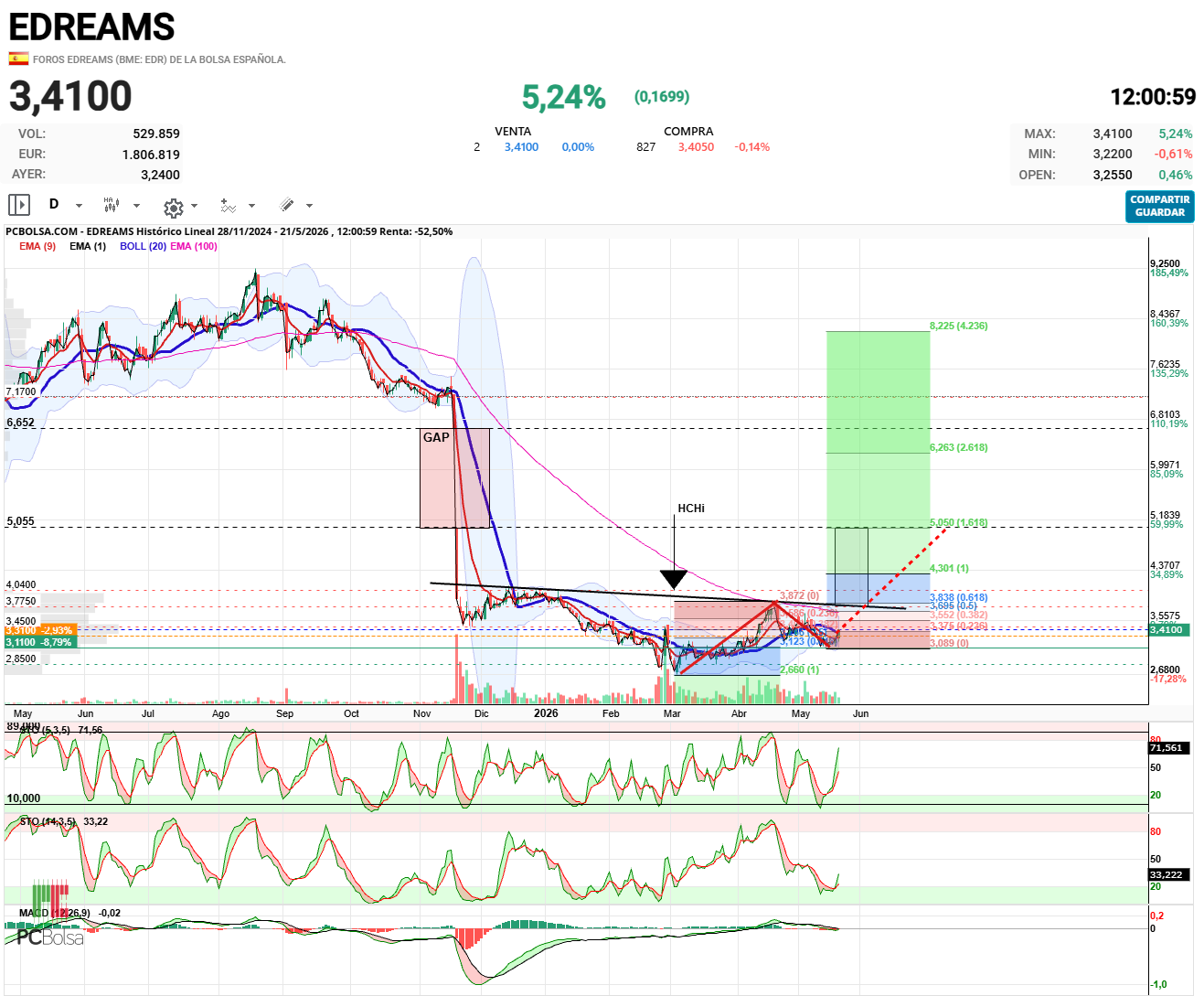Click the AYER value 3,2400
This screenshot has width=1204, height=996.
160,175
